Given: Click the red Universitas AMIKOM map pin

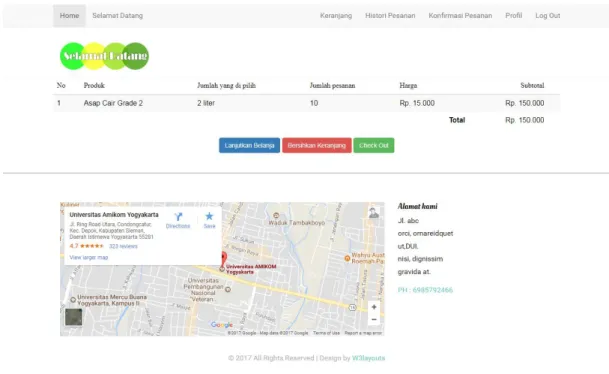Looking at the screenshot, I should [x=224, y=258].
